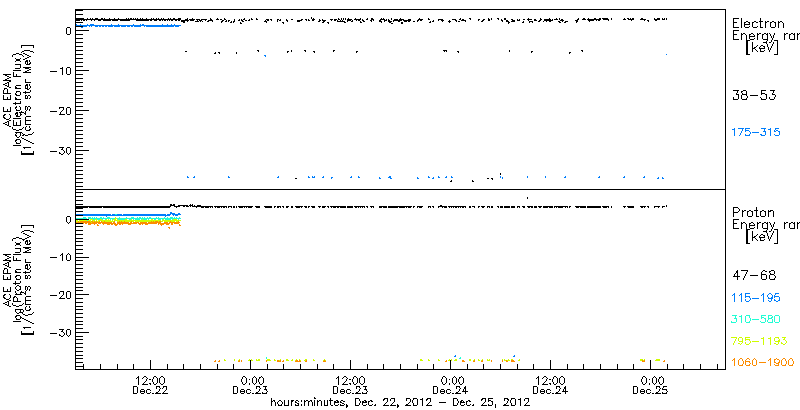Click the 12:00 Dec.24 time axis label

(x=551, y=386)
